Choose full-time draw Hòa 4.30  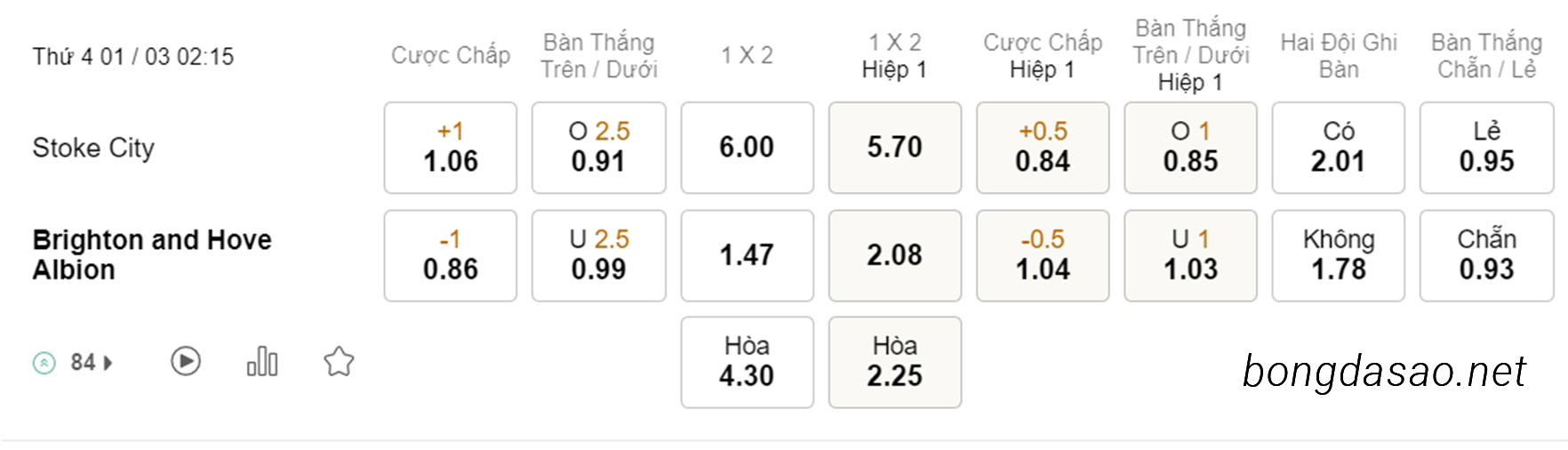tap(748, 363)
